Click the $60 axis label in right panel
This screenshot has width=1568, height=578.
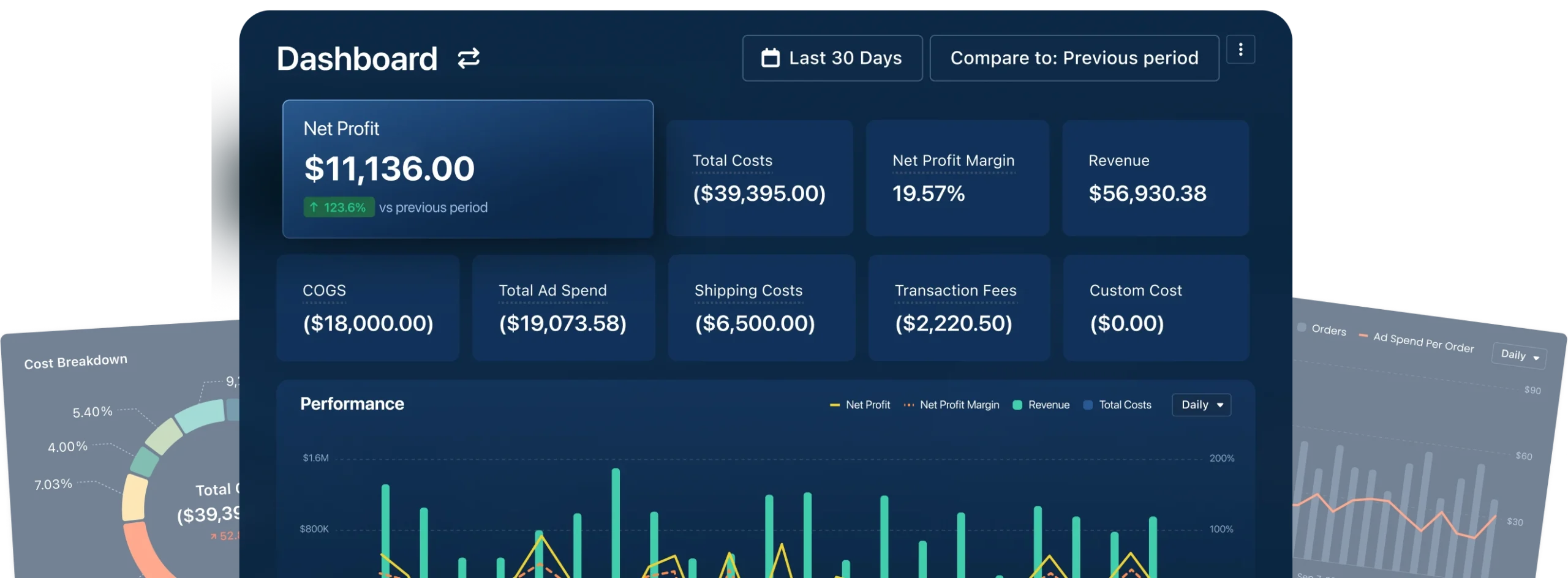pos(1524,456)
